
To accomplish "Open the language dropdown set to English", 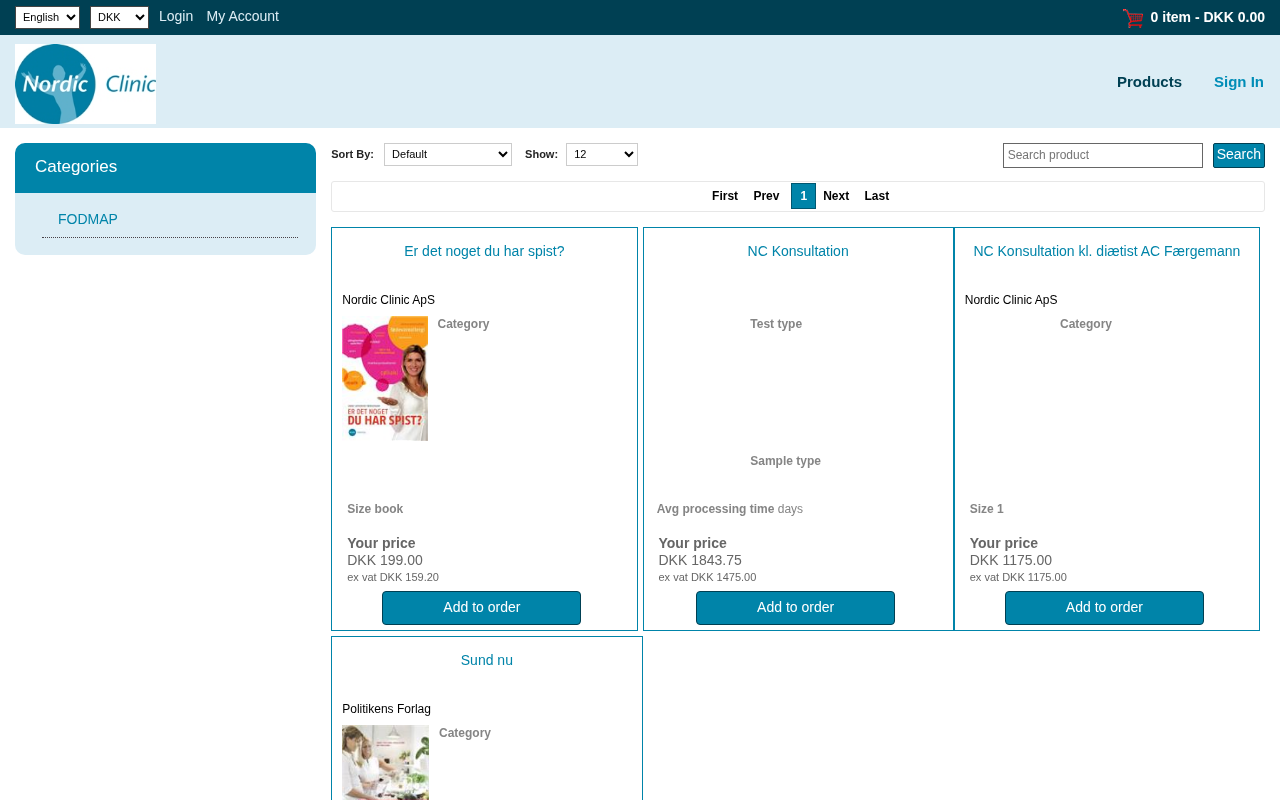I will coord(47,17).
